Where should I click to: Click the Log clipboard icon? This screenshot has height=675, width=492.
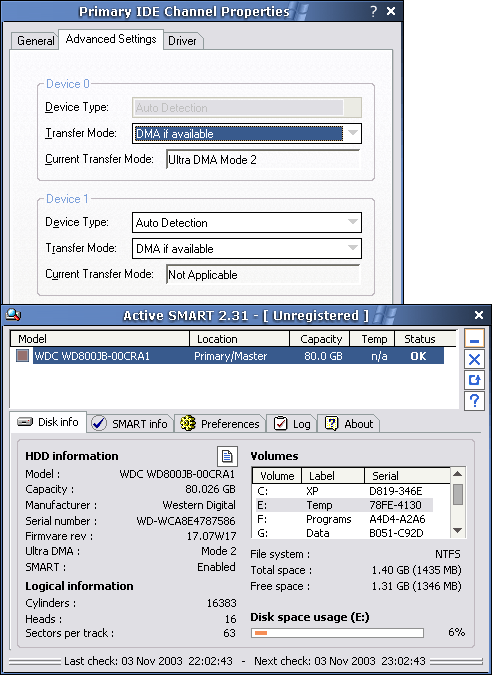(281, 424)
